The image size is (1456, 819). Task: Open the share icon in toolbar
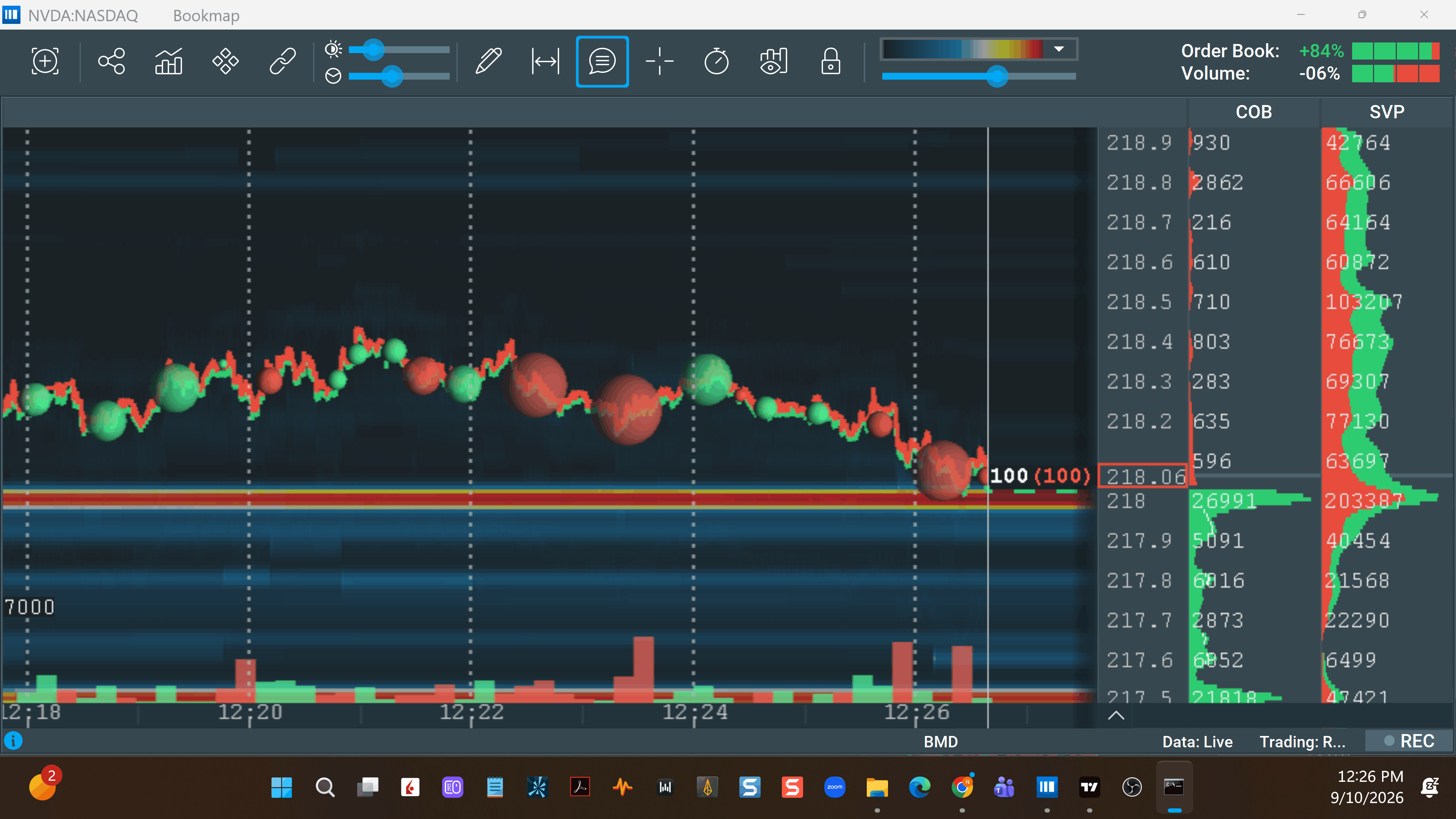coord(111,61)
